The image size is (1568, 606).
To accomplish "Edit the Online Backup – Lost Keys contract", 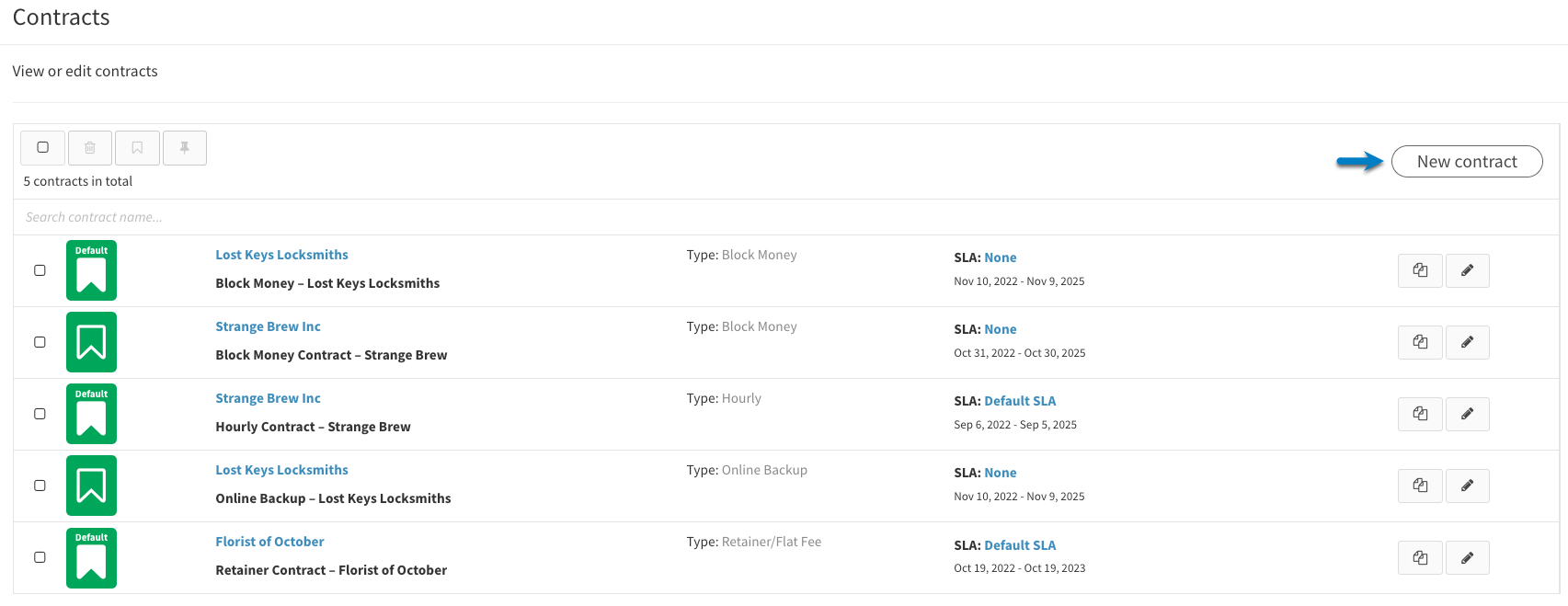I will (x=1467, y=486).
